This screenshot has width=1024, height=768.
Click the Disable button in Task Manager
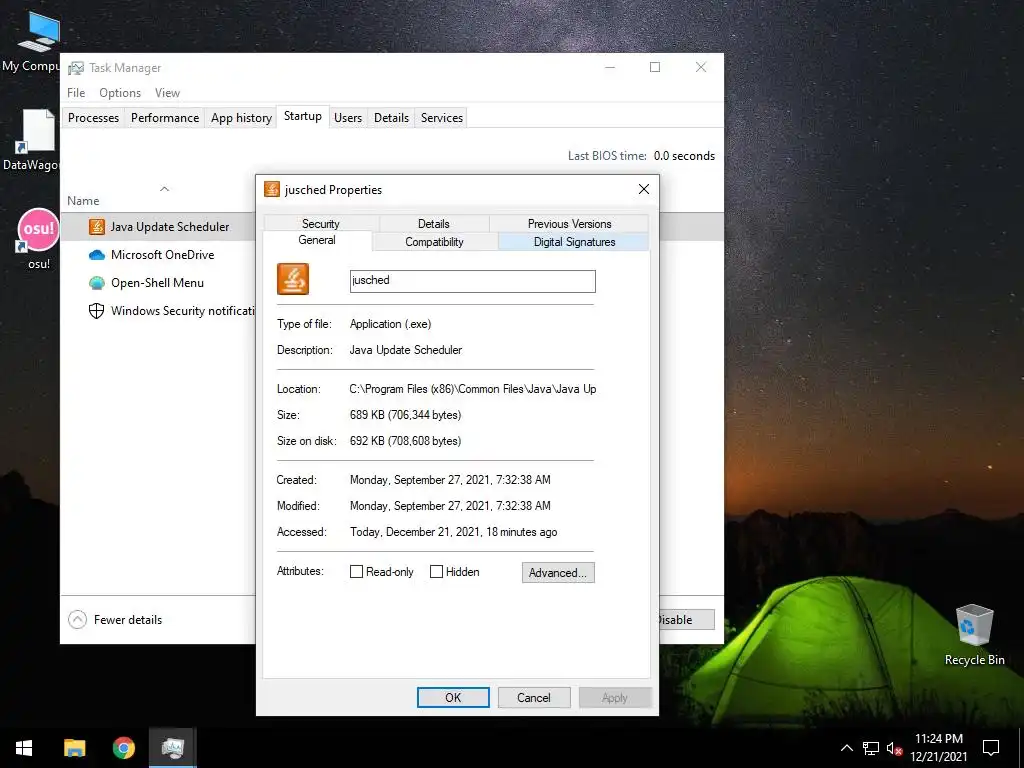tap(686, 620)
